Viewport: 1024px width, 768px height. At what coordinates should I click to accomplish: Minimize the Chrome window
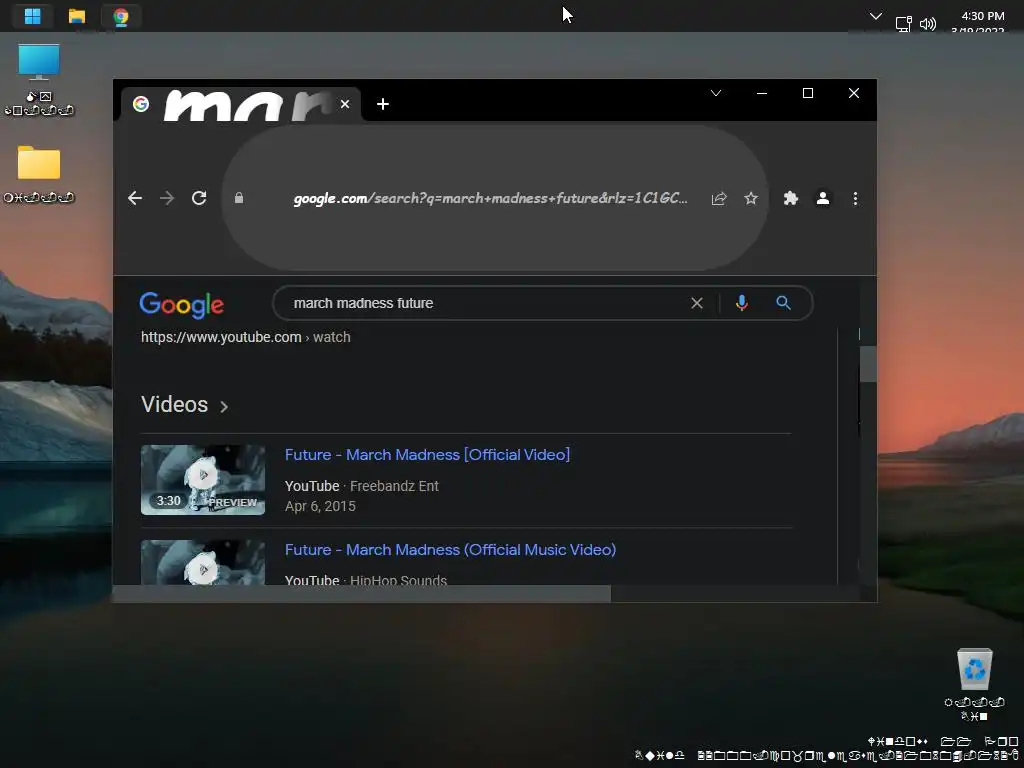(761, 93)
